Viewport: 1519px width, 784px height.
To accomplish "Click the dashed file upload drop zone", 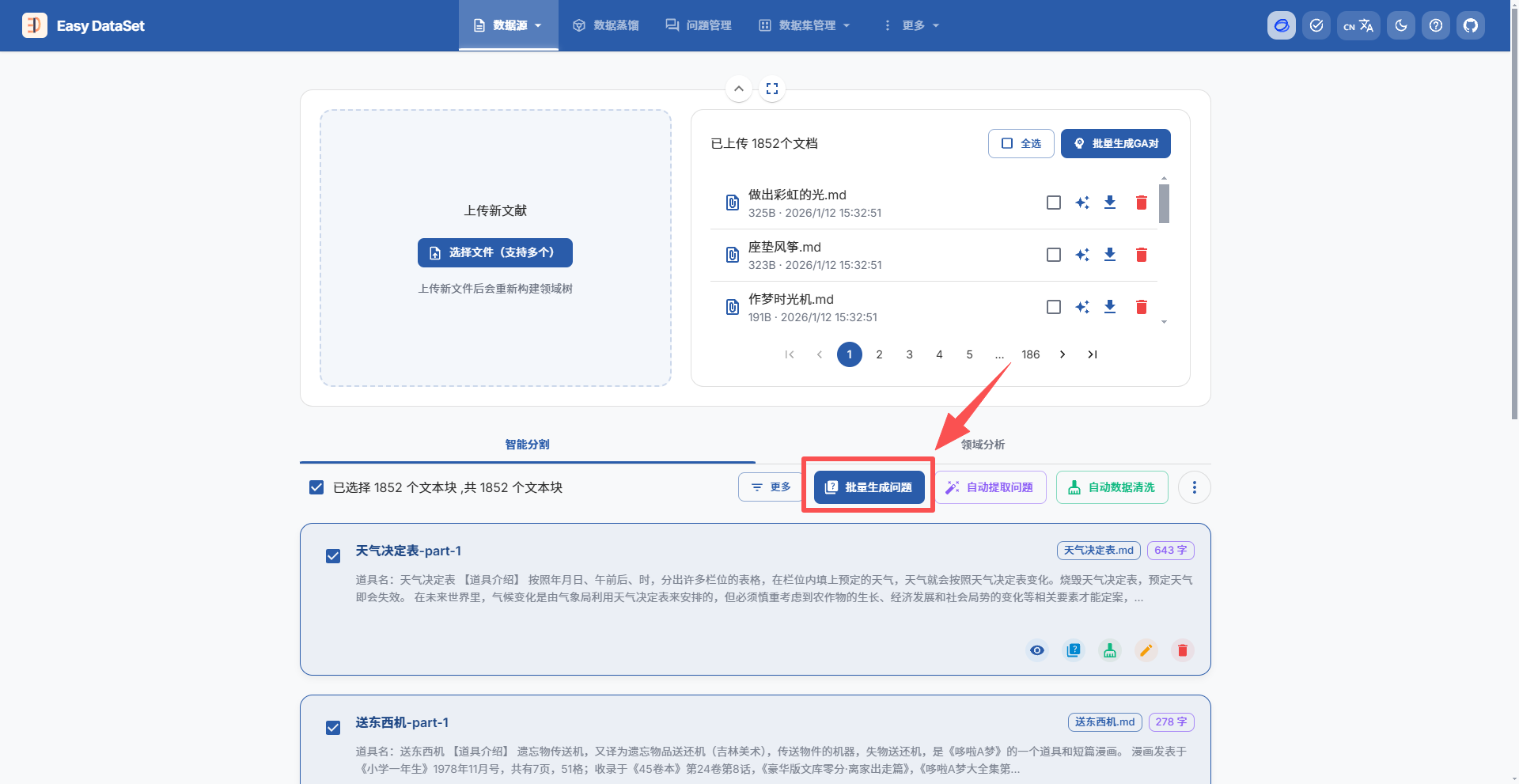I will point(495,248).
